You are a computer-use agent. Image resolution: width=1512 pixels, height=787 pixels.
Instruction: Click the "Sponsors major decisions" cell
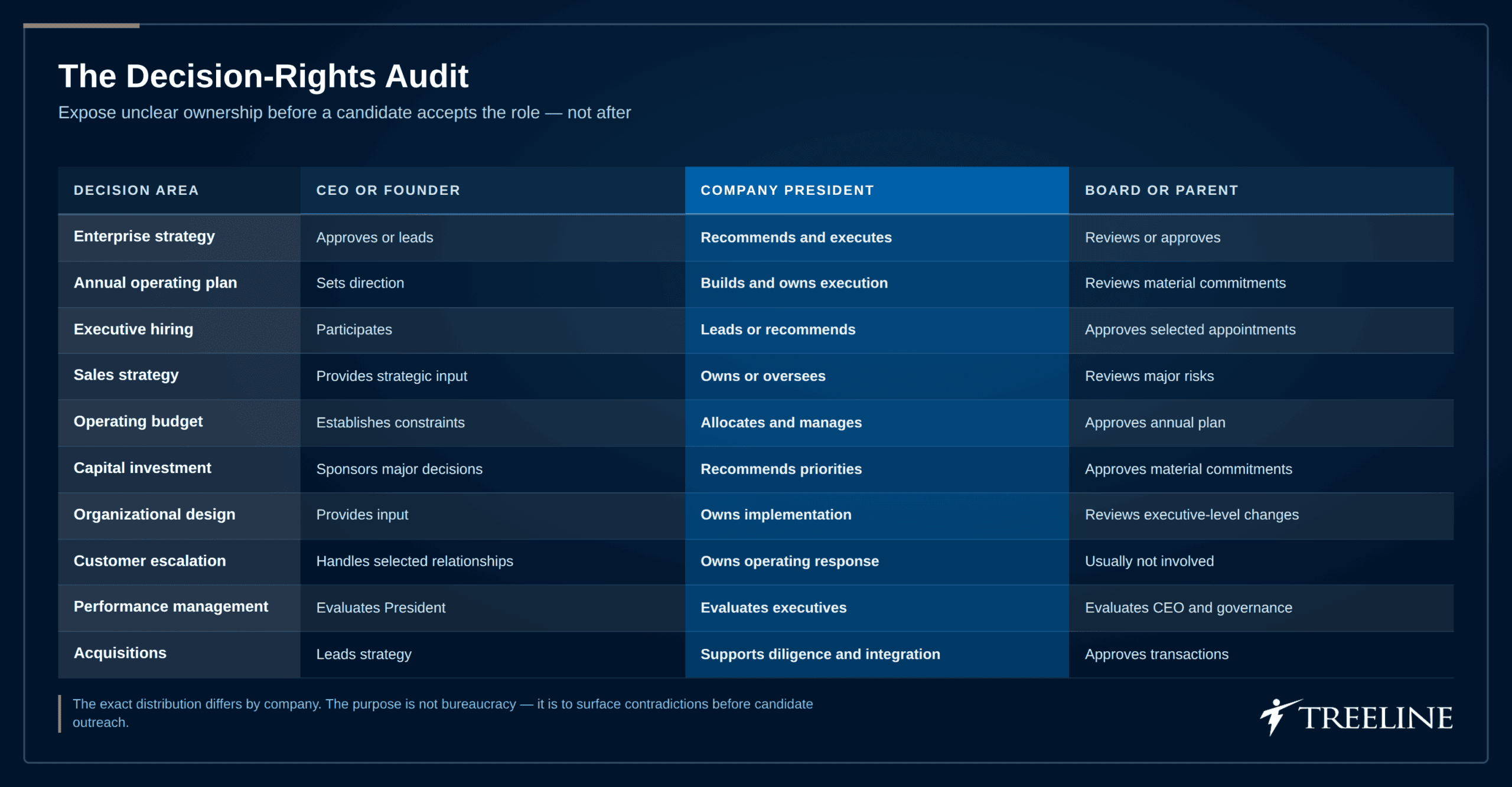[x=493, y=469]
